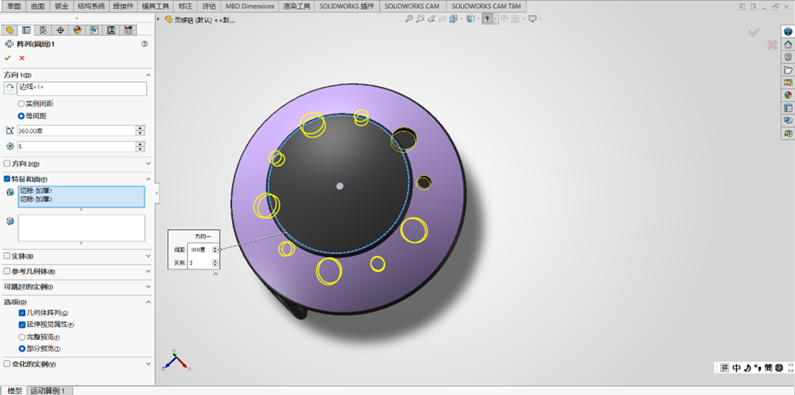This screenshot has height=395, width=795.
Task: Open View Orientation in view toolbar
Action: coord(453,19)
